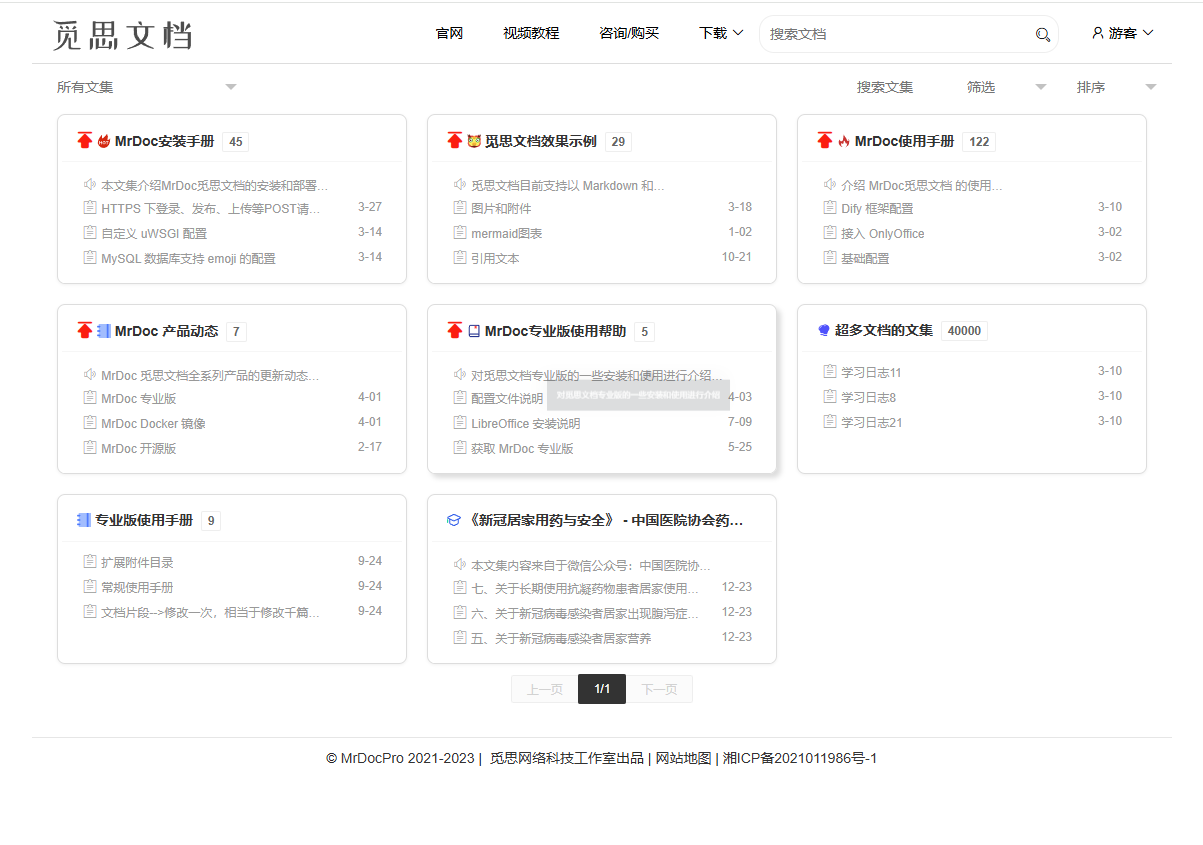Image resolution: width=1203 pixels, height=845 pixels.
Task: Open 咨询/购买 in the navigation bar
Action: (x=629, y=33)
